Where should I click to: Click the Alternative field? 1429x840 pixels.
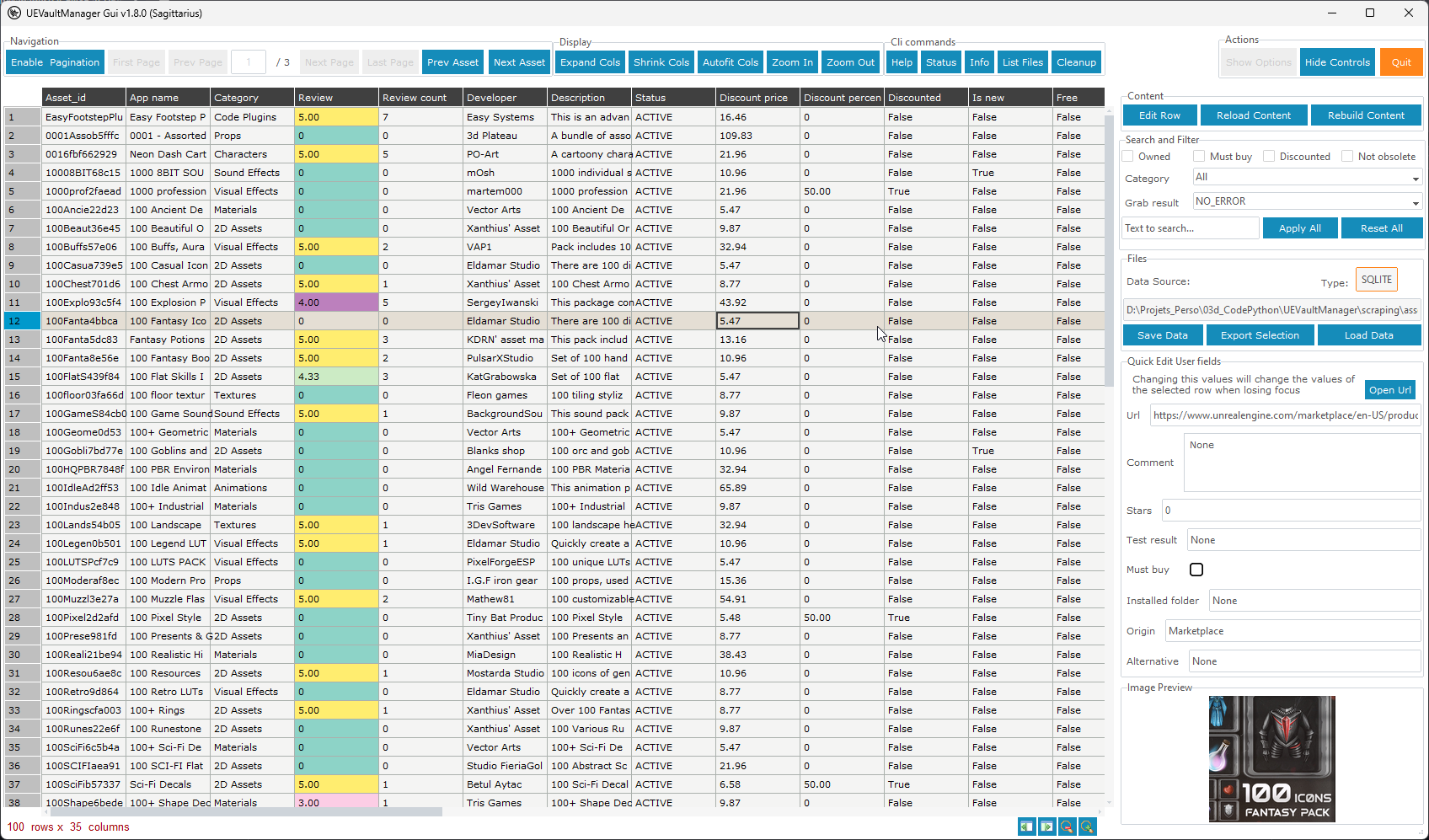point(1304,661)
